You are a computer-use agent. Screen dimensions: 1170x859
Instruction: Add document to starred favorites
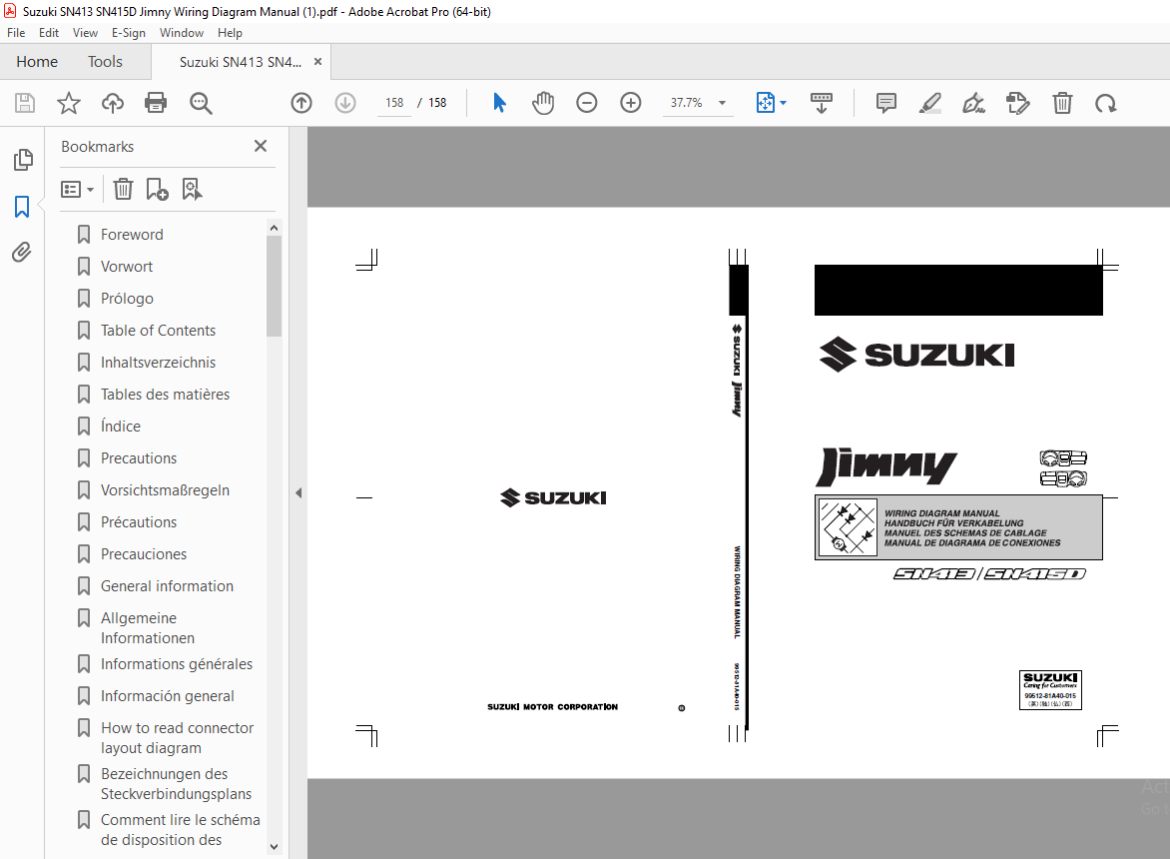[69, 103]
